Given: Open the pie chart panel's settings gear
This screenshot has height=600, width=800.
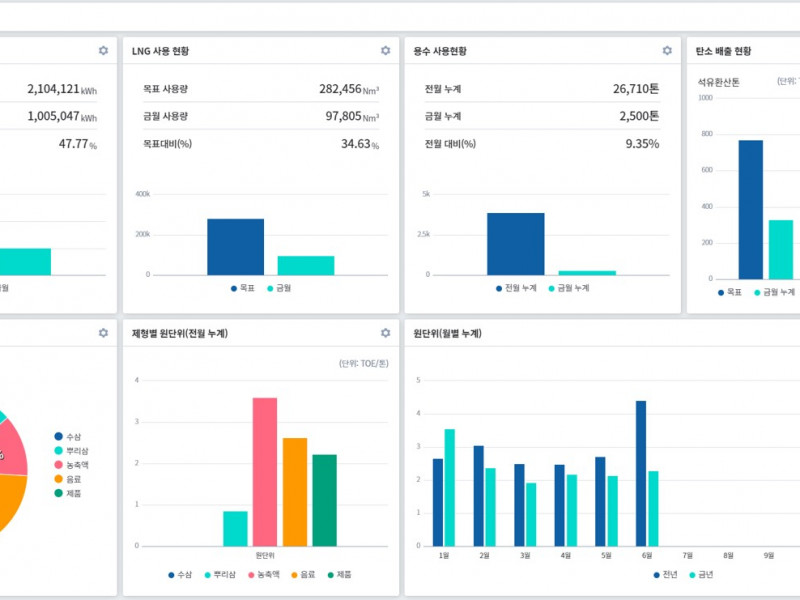Looking at the screenshot, I should (x=103, y=333).
